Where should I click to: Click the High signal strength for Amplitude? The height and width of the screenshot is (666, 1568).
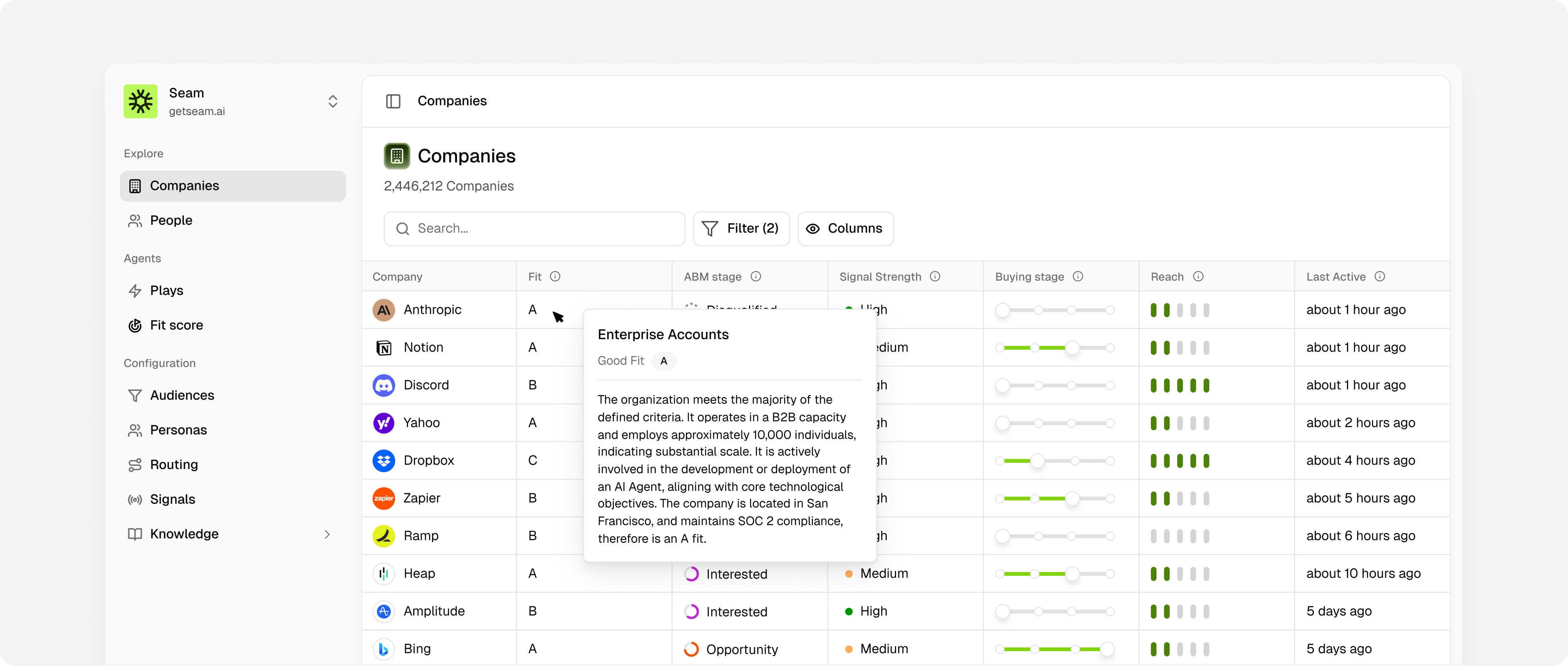click(x=866, y=611)
